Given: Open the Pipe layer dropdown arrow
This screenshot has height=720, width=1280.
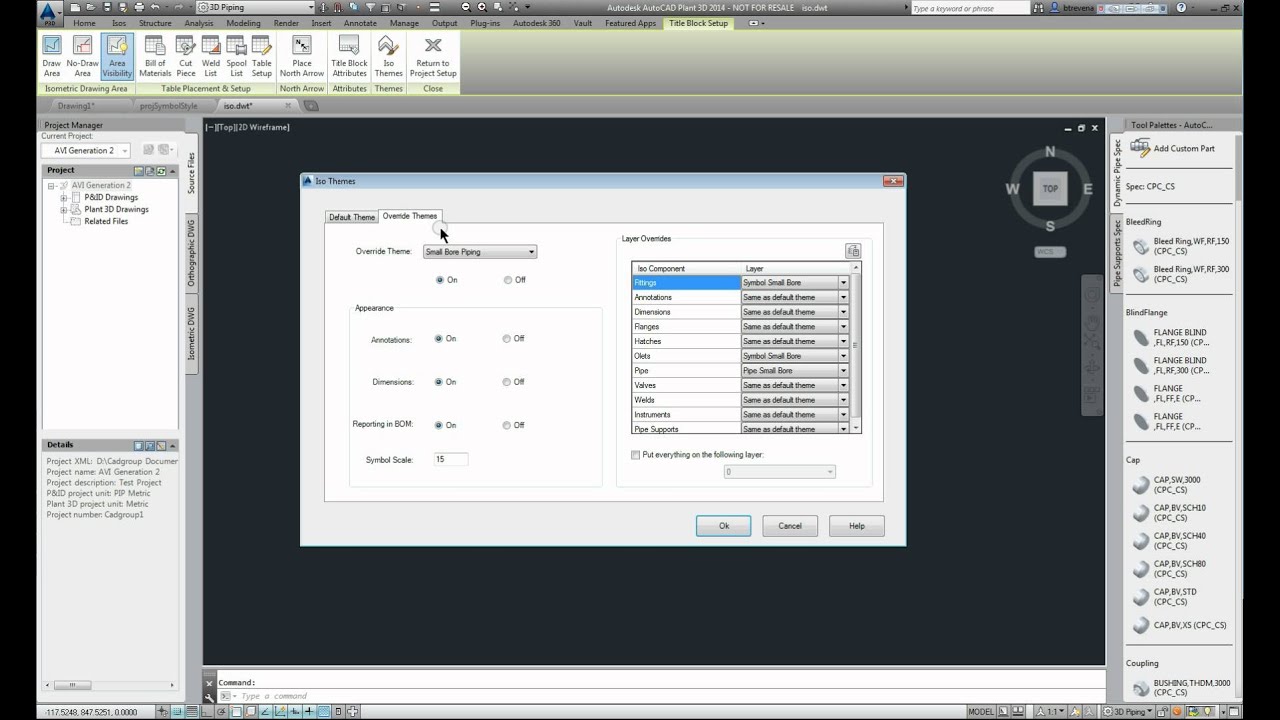Looking at the screenshot, I should coord(843,371).
